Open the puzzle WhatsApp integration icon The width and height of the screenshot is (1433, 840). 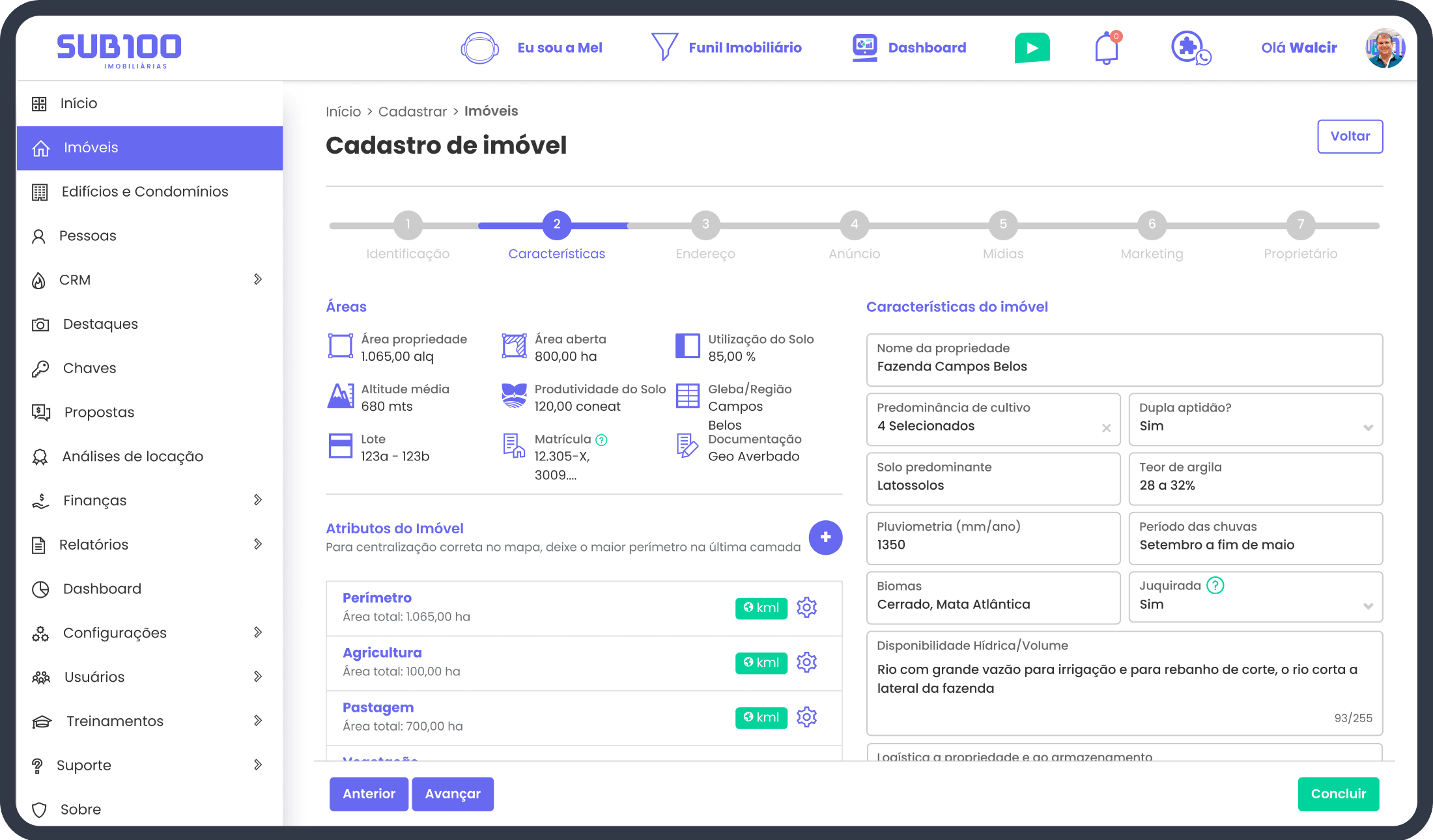click(1191, 48)
